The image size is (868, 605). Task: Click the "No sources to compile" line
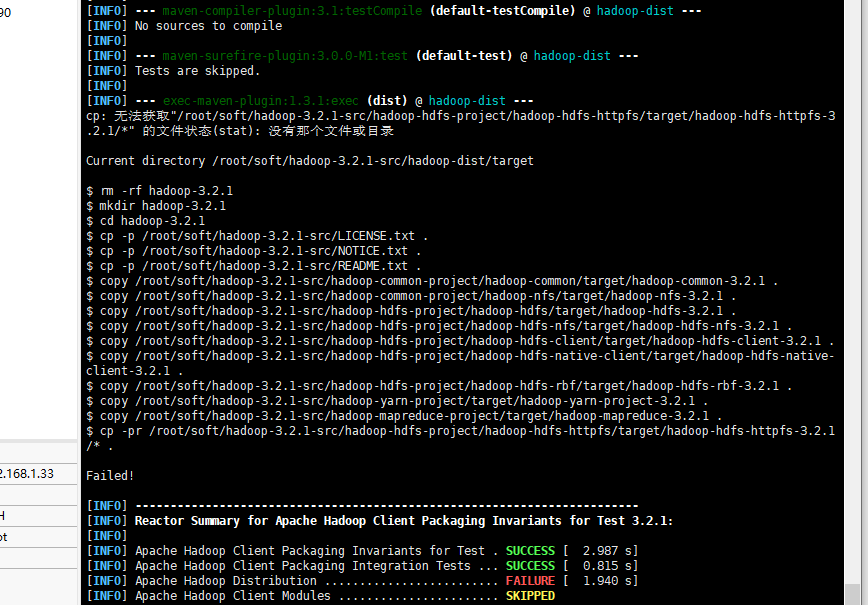[208, 26]
